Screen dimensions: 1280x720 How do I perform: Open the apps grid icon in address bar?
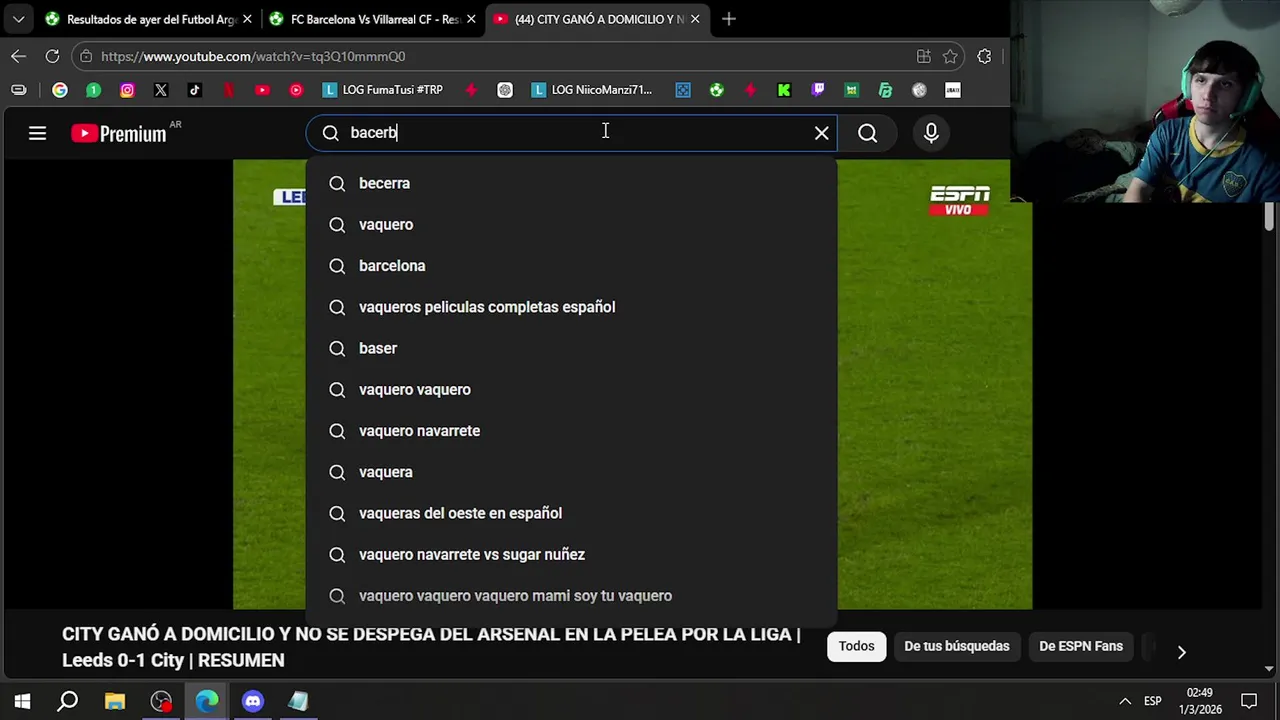[924, 57]
